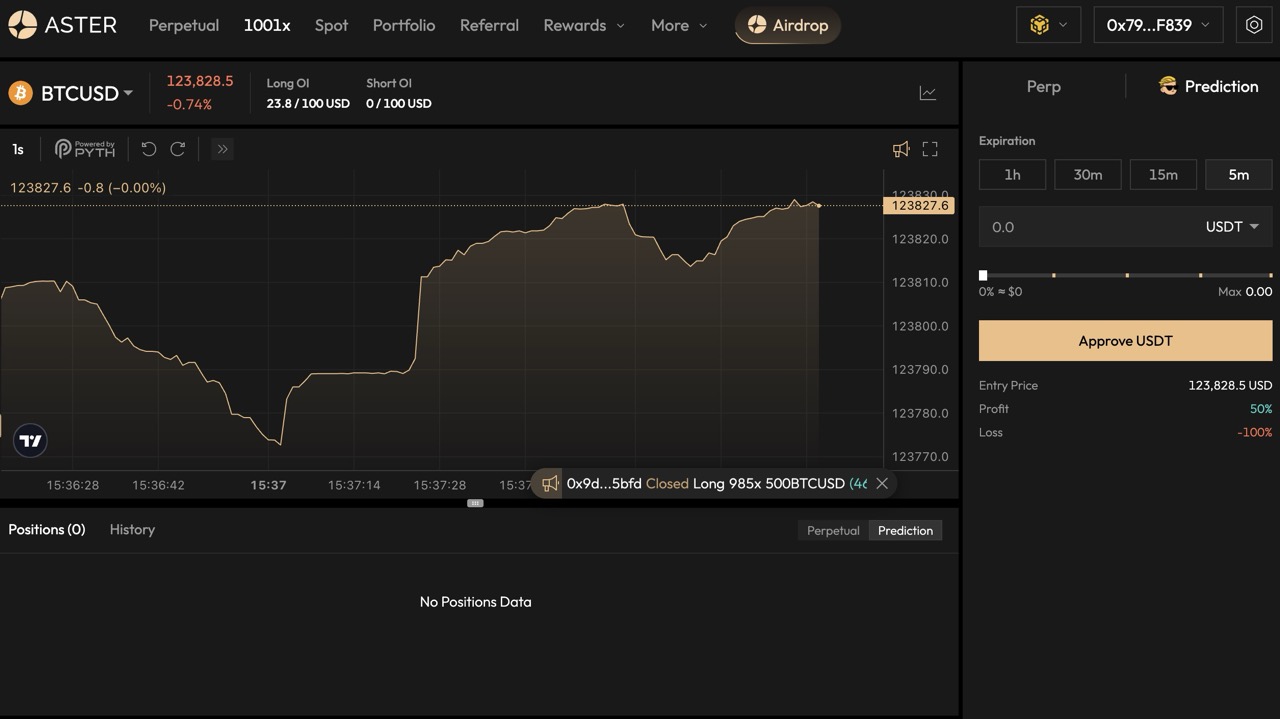Undo the last chart action

point(149,149)
